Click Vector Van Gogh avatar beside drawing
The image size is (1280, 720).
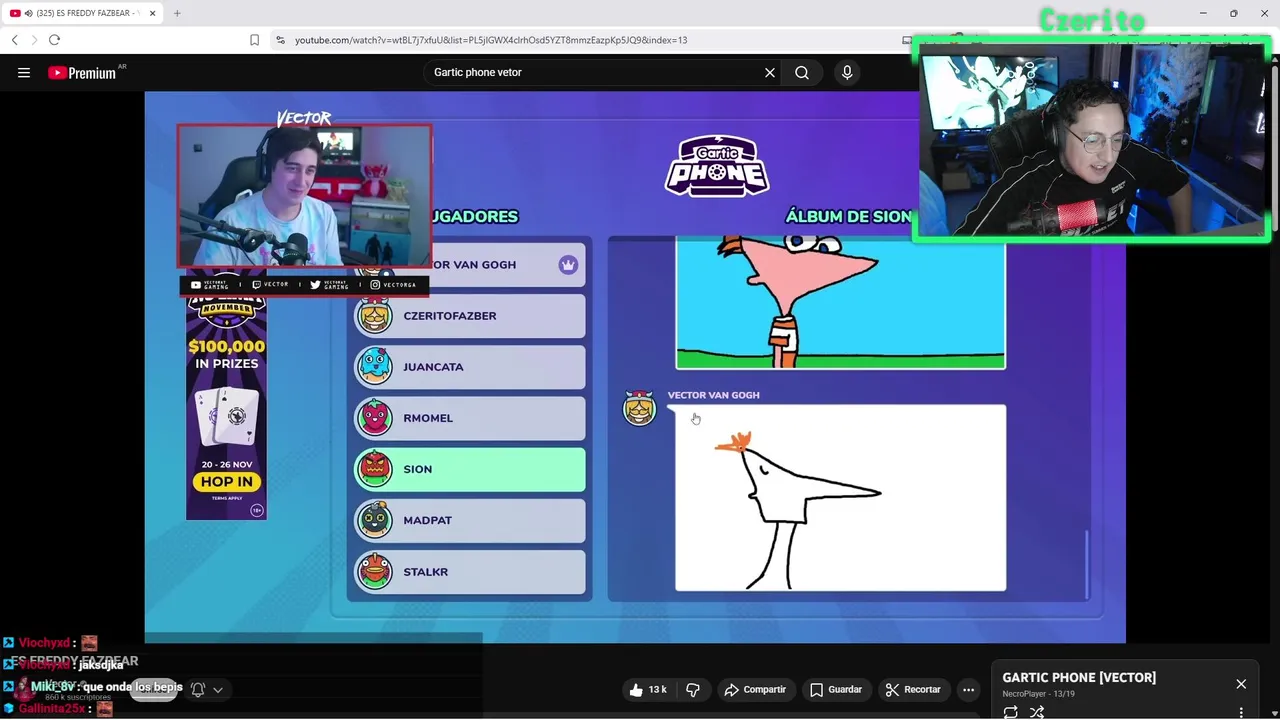639,408
